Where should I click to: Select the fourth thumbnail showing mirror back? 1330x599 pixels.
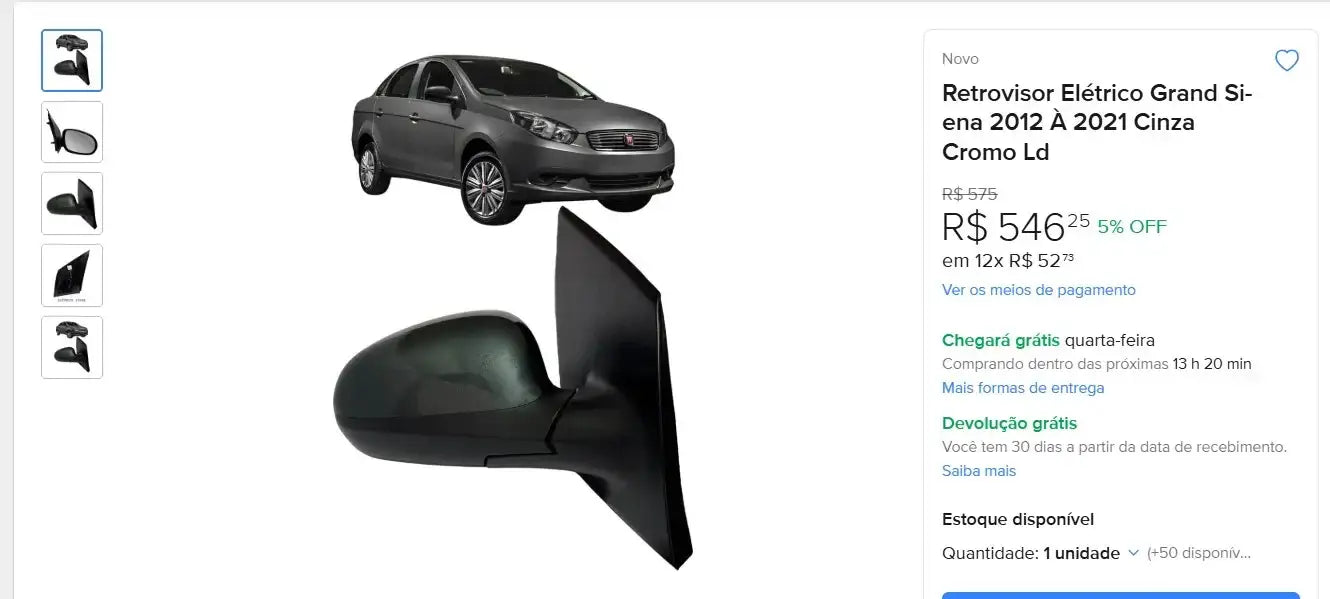coord(72,275)
